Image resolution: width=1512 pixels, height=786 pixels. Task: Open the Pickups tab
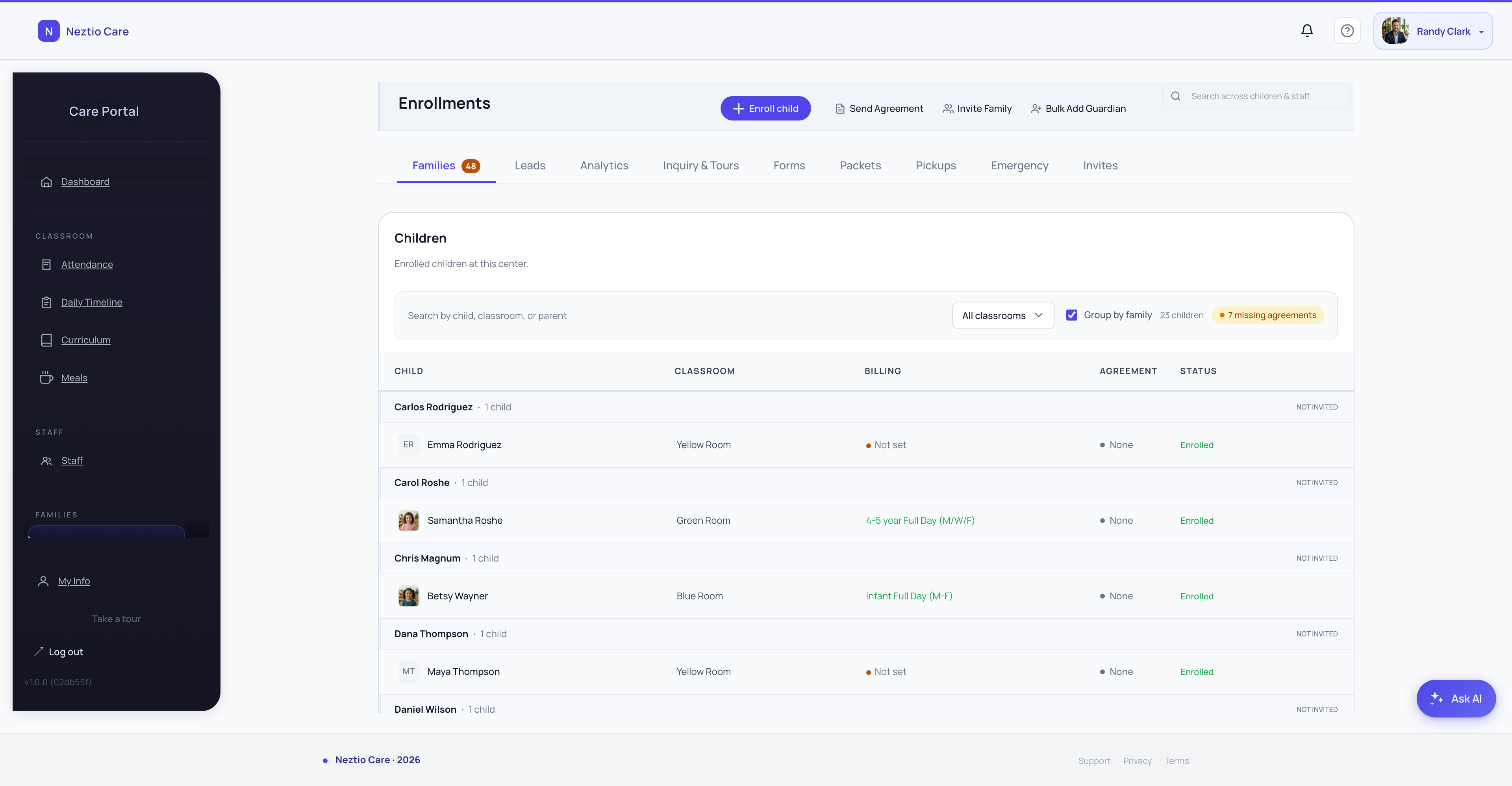pyautogui.click(x=936, y=165)
